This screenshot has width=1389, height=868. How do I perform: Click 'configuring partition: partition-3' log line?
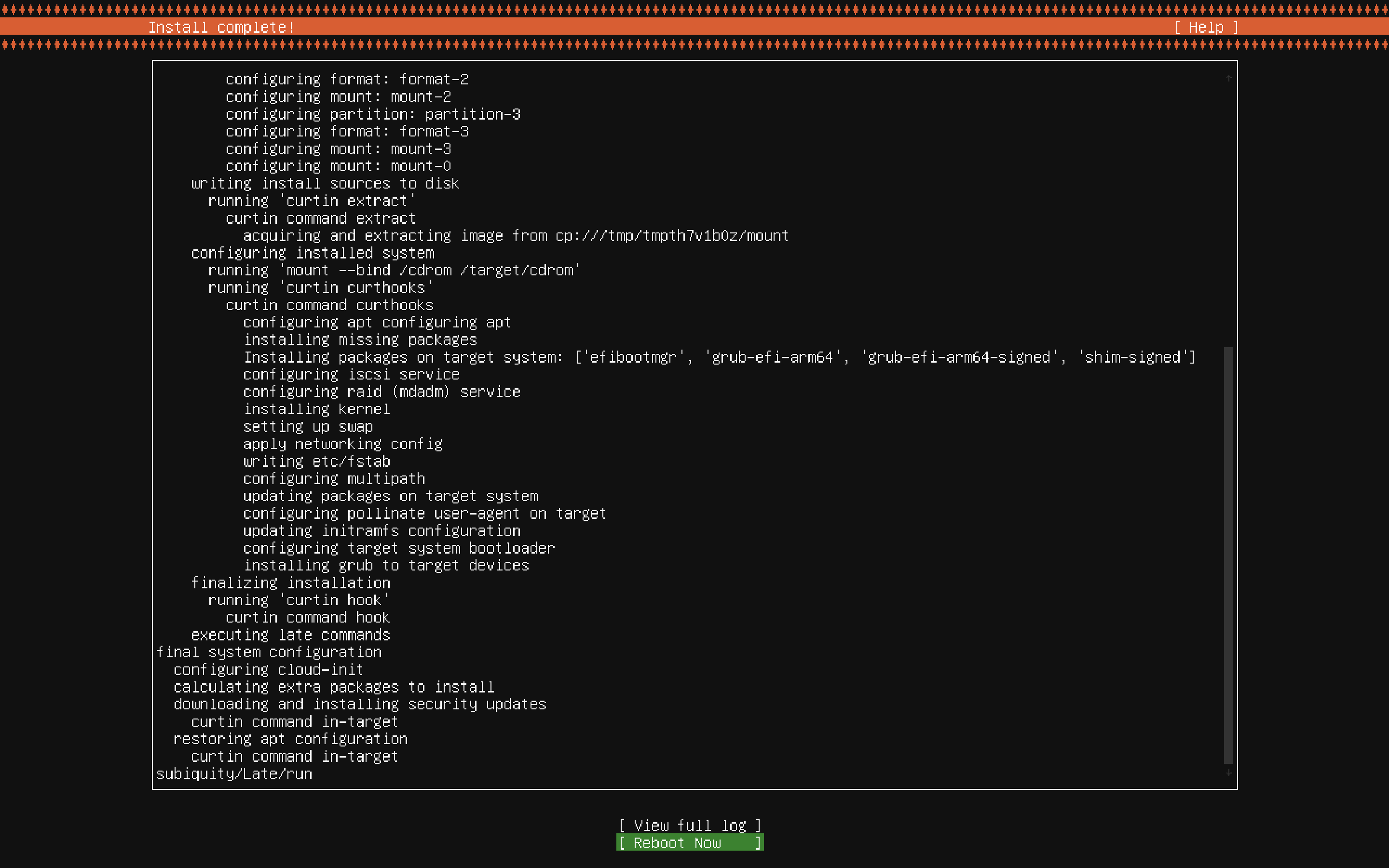click(373, 114)
